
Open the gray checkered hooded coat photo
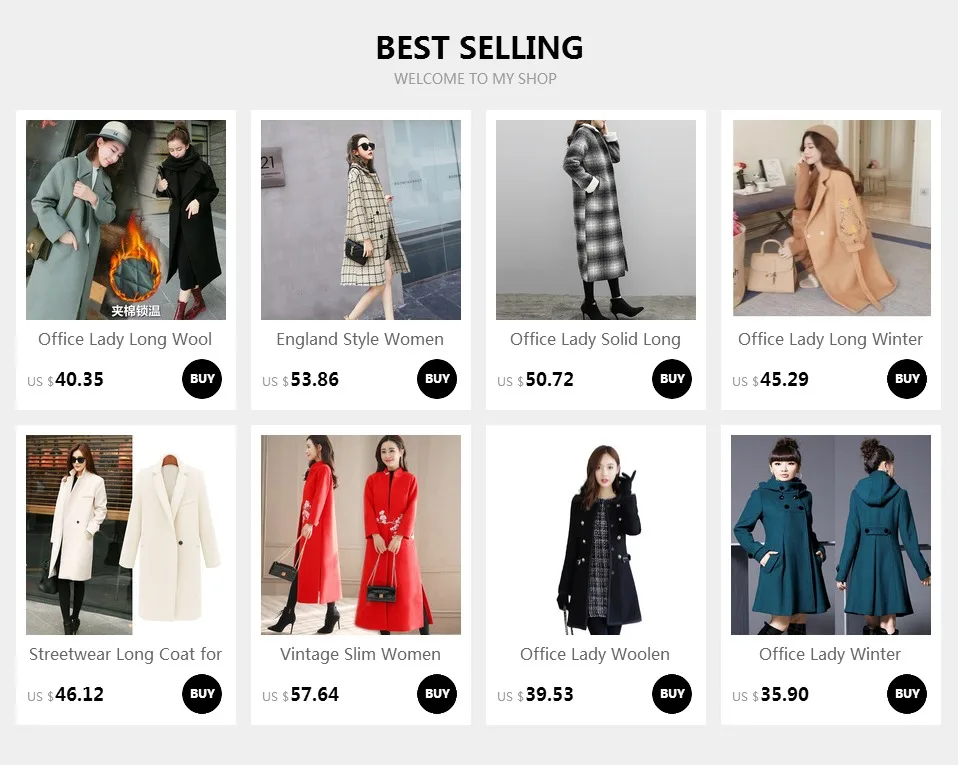tap(596, 220)
